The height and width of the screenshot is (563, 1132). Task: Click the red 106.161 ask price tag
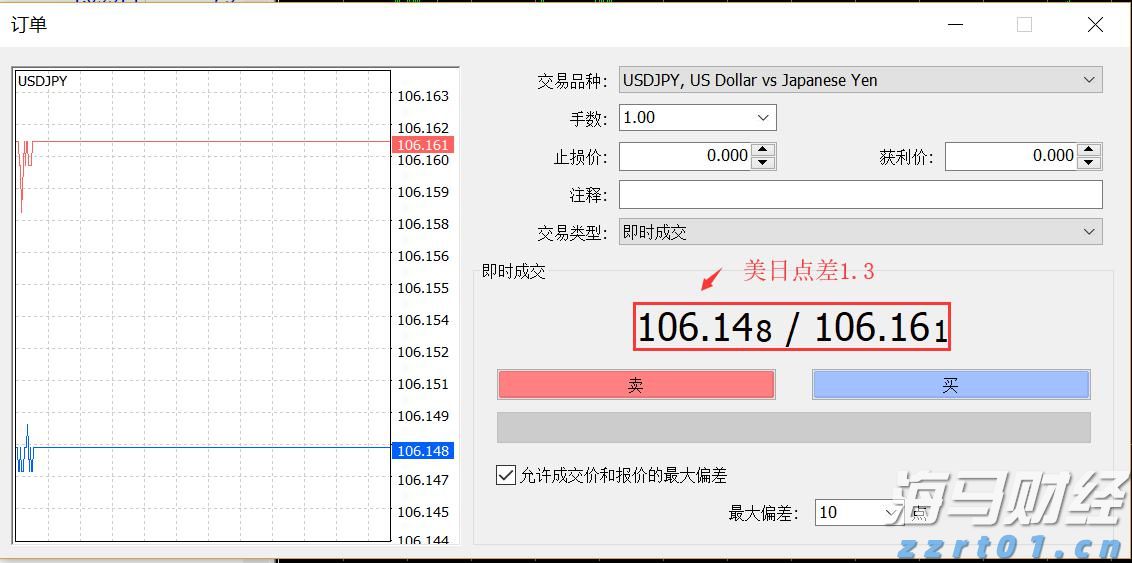423,145
